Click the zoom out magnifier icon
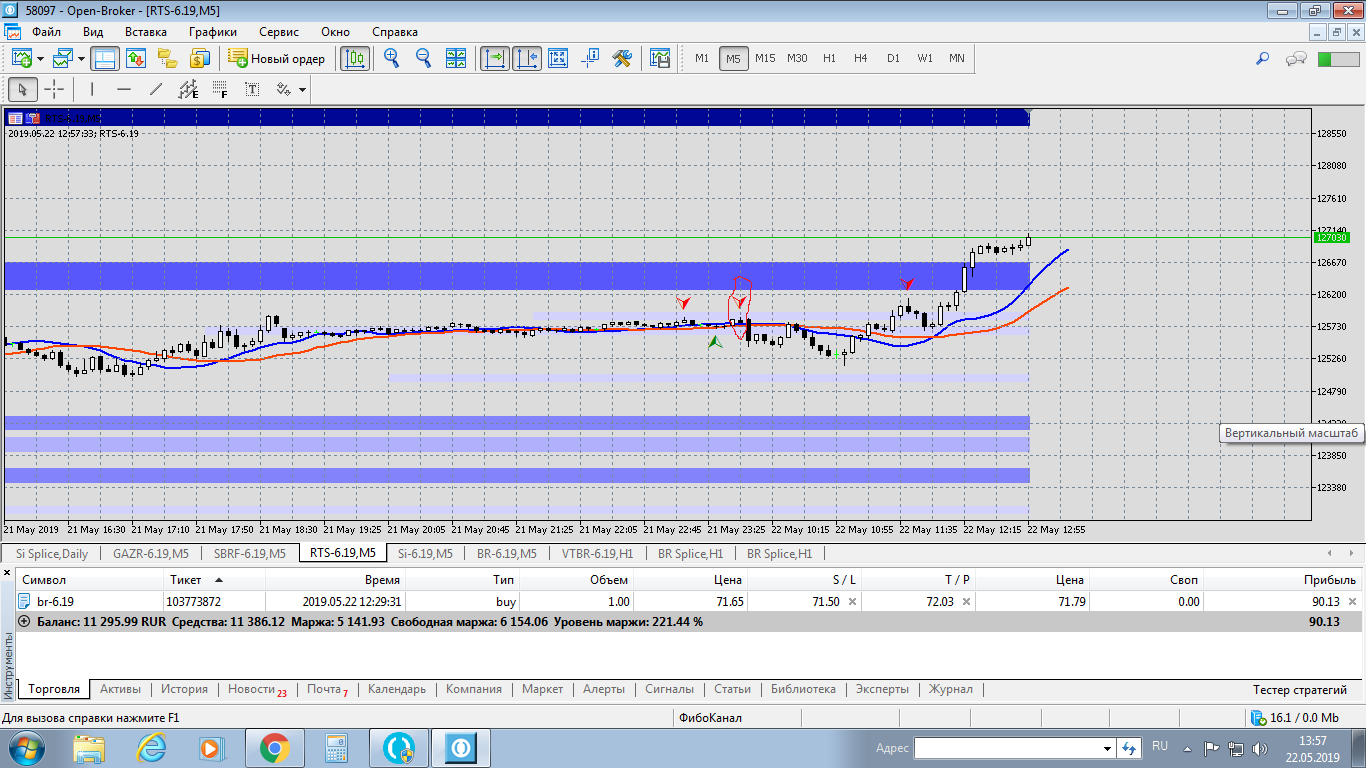The width and height of the screenshot is (1366, 768). 423,58
